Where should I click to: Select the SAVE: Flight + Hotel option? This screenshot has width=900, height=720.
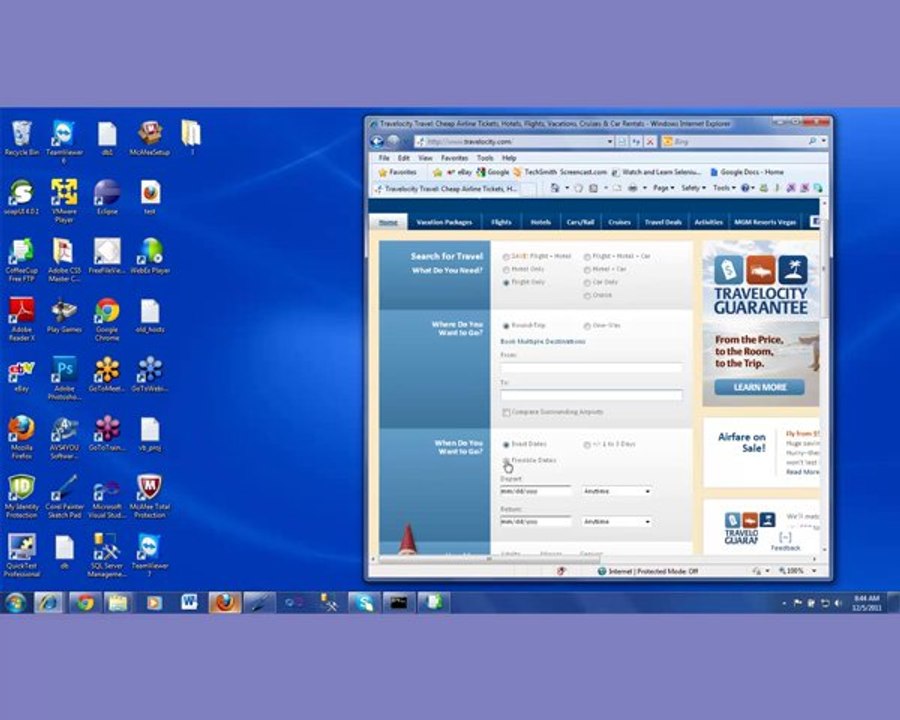pos(506,257)
